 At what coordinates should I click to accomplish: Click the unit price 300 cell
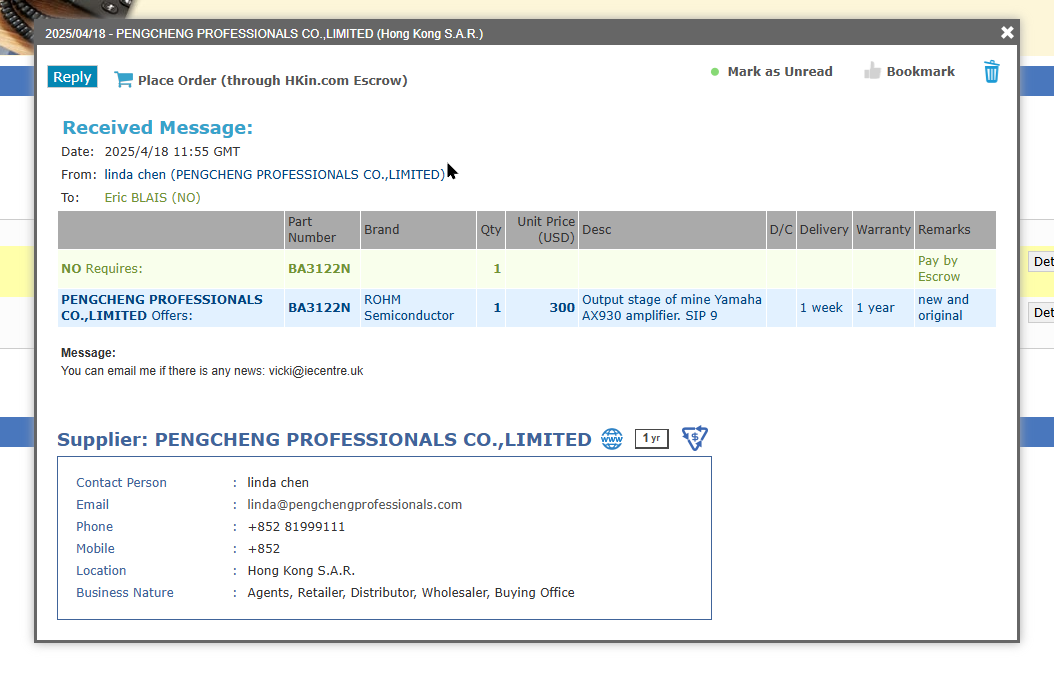click(542, 308)
